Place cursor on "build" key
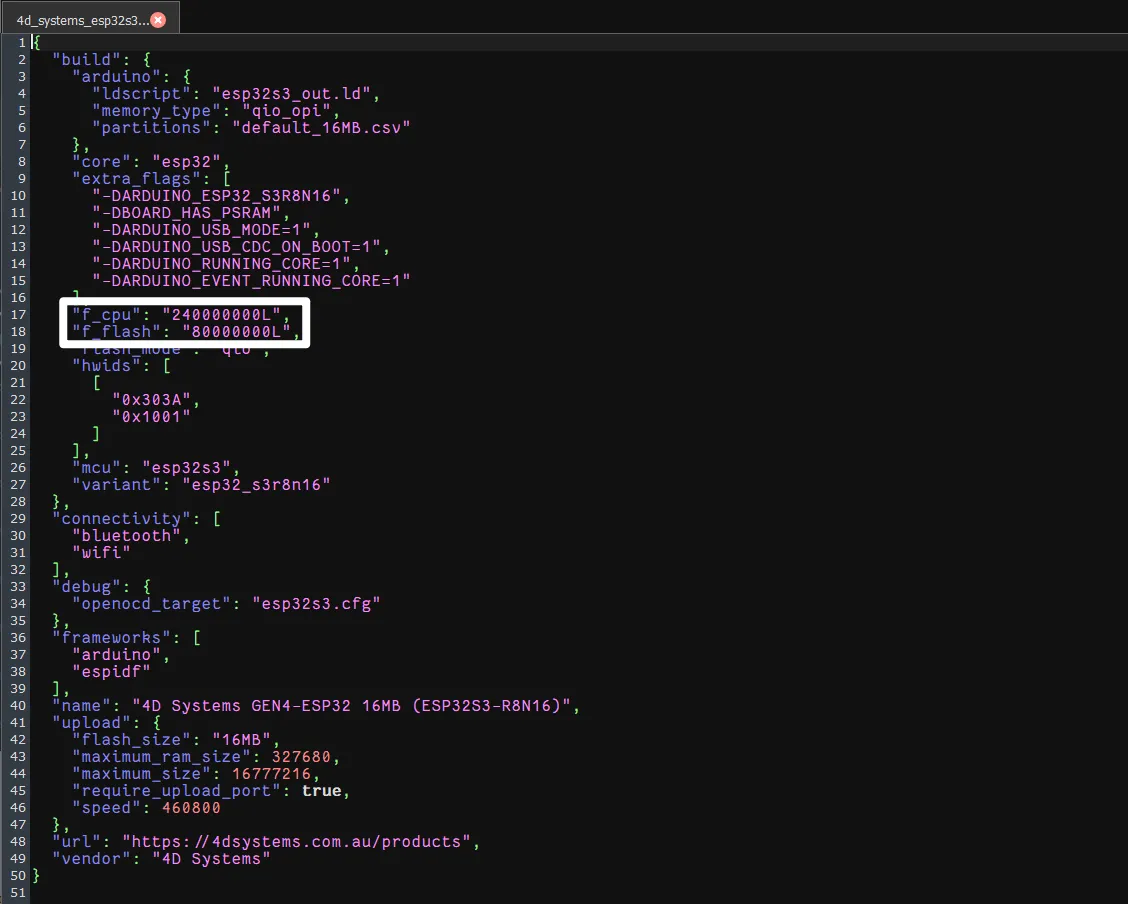 coord(86,60)
